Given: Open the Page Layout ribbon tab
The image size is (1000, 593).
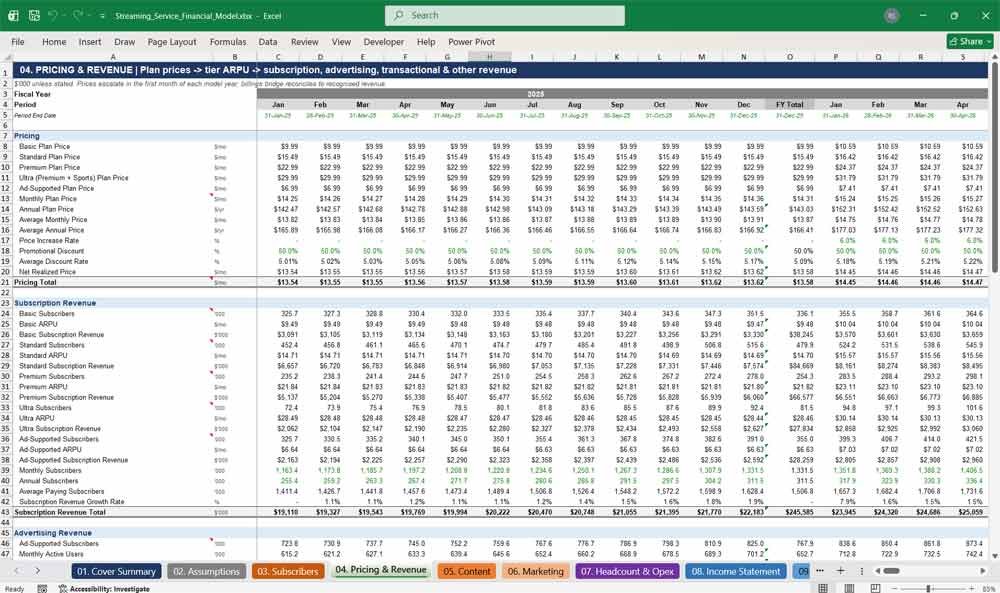Looking at the screenshot, I should (x=172, y=41).
